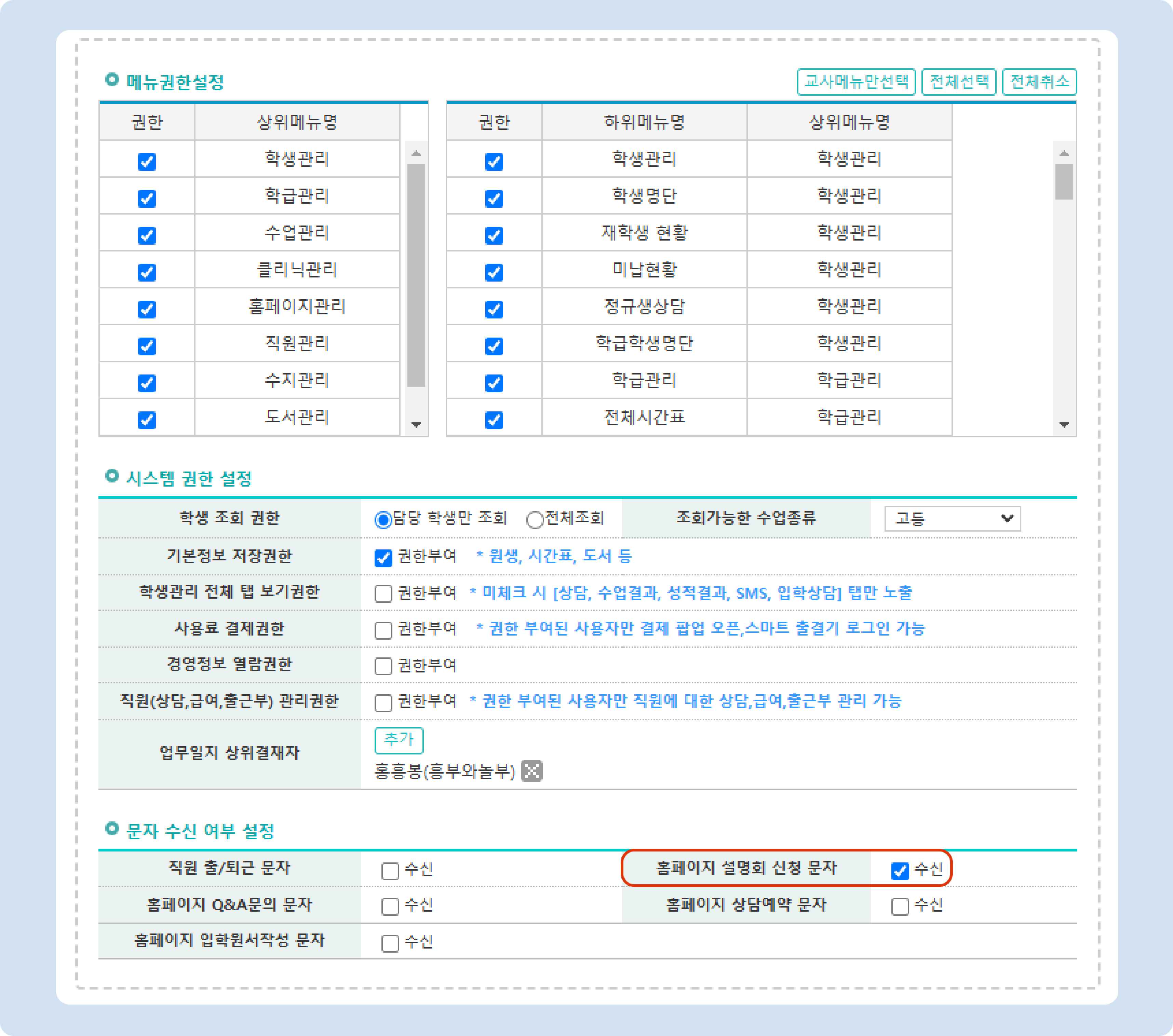Click 전체취소 button

tap(1039, 81)
